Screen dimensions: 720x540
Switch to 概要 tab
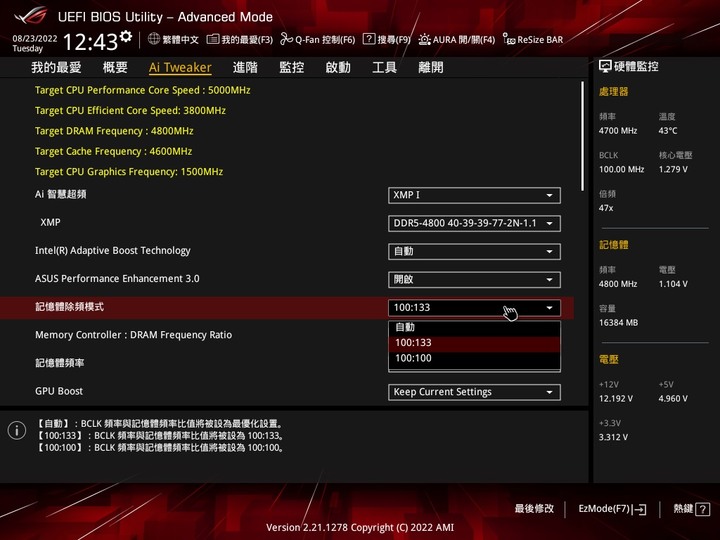pyautogui.click(x=115, y=68)
